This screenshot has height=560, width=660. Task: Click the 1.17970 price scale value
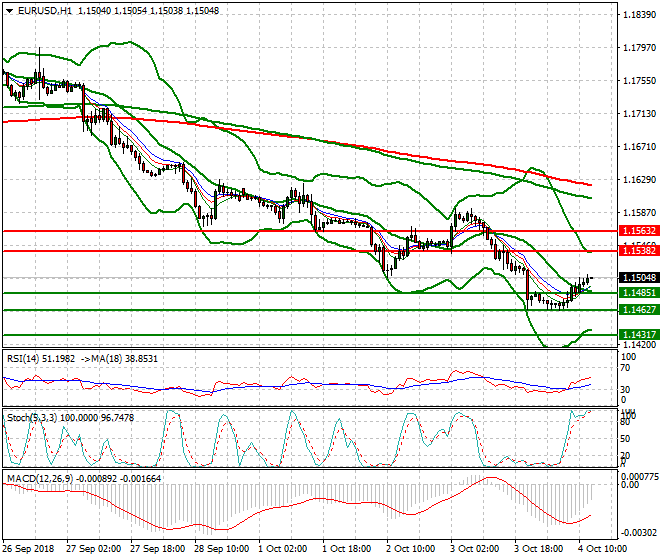(x=639, y=48)
